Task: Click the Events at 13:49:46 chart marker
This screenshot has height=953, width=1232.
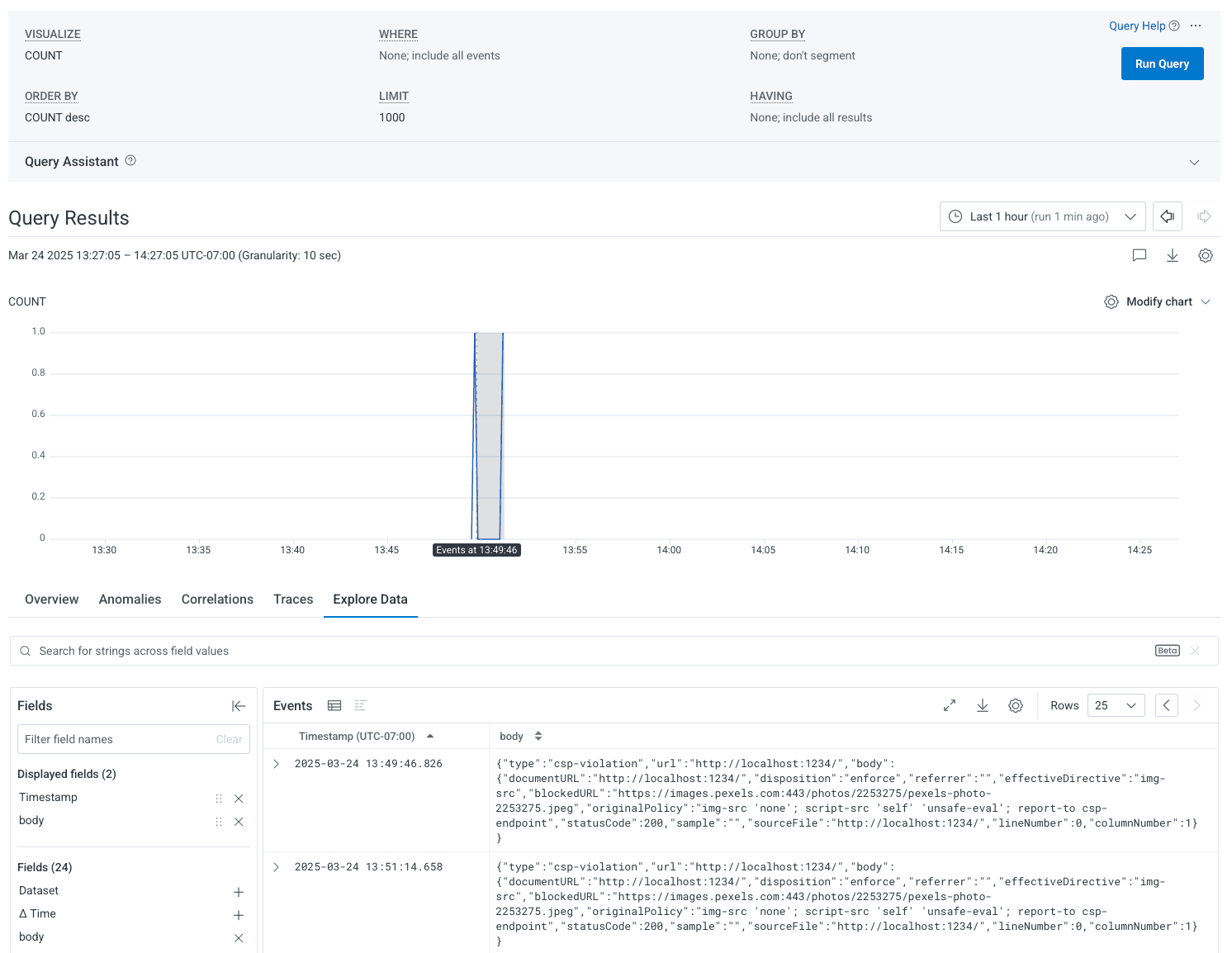Action: [476, 550]
